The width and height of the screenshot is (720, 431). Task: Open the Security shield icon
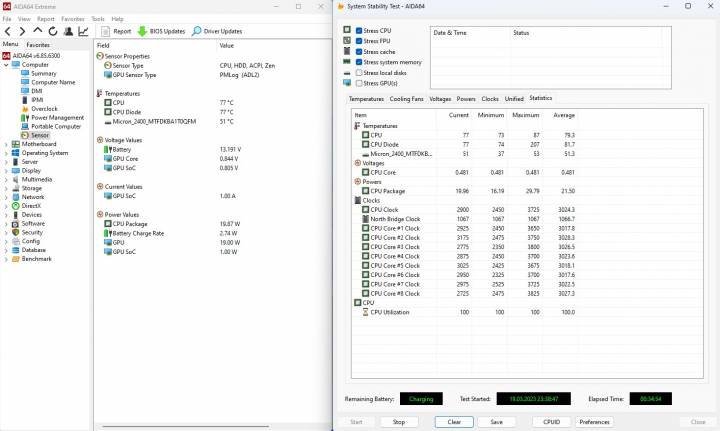tap(16, 232)
